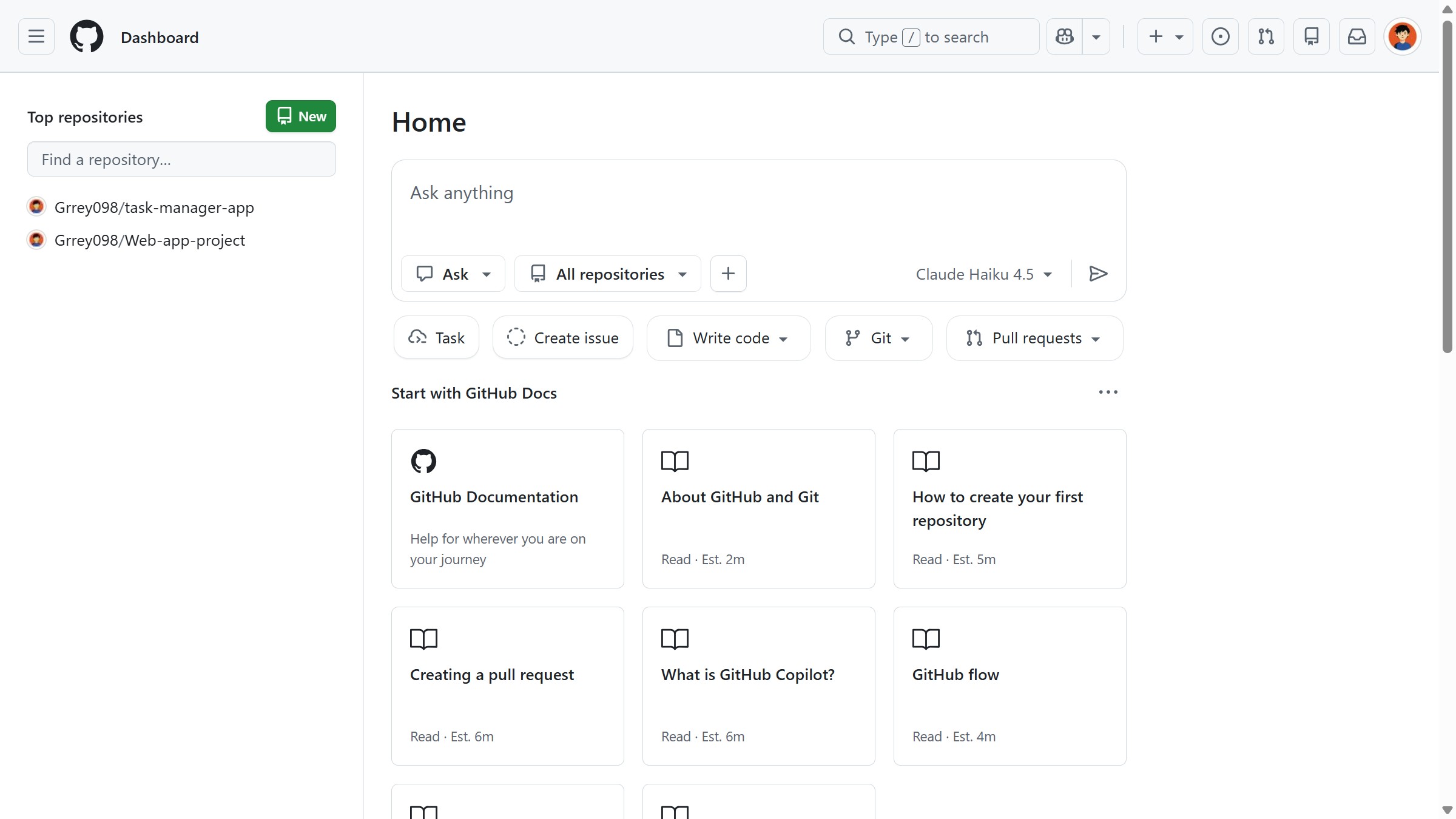Image resolution: width=1456 pixels, height=819 pixels.
Task: Expand the All repositories dropdown
Action: coord(608,274)
